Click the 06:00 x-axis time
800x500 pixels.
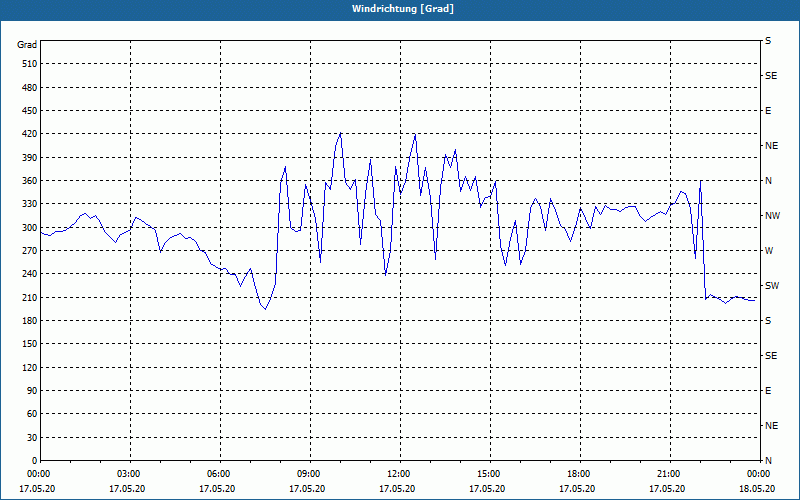point(218,474)
